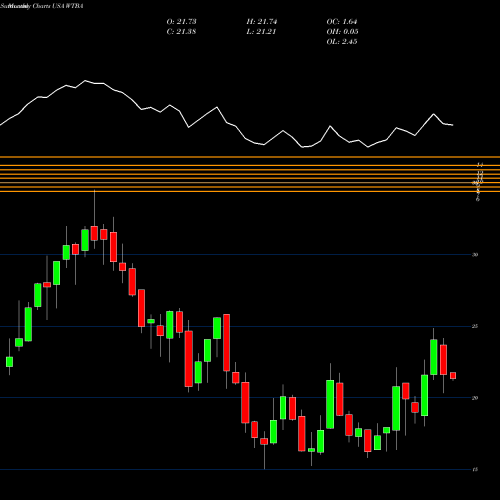Click the first green candle at chart's left edge
The image size is (500, 500).
tap(9, 362)
